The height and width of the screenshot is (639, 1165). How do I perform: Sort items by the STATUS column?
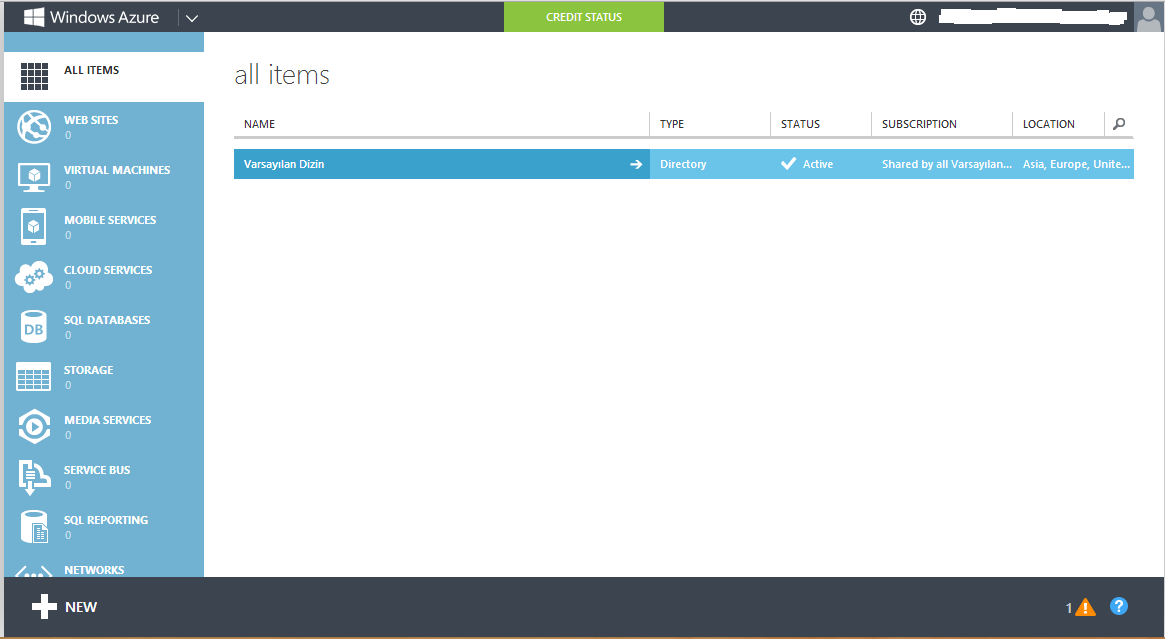(x=799, y=123)
